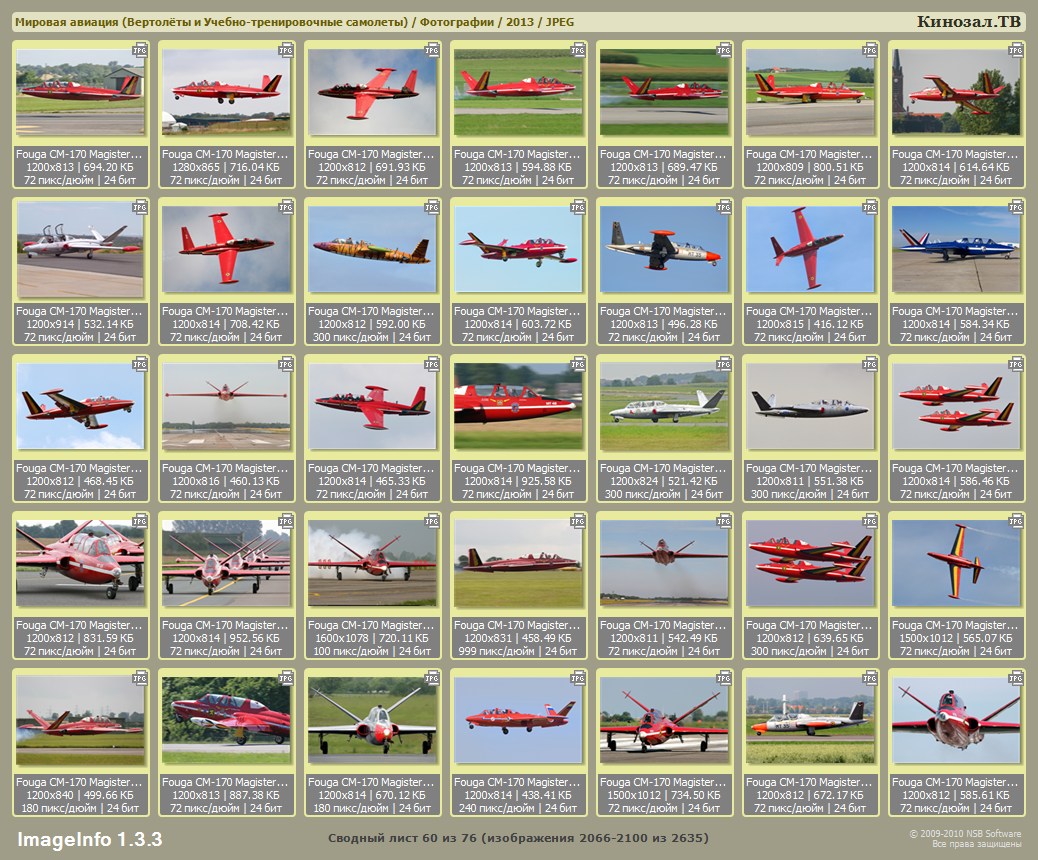
Task: Click JPG badge on the 1600x1078 smoke-trail photo
Action: point(432,520)
